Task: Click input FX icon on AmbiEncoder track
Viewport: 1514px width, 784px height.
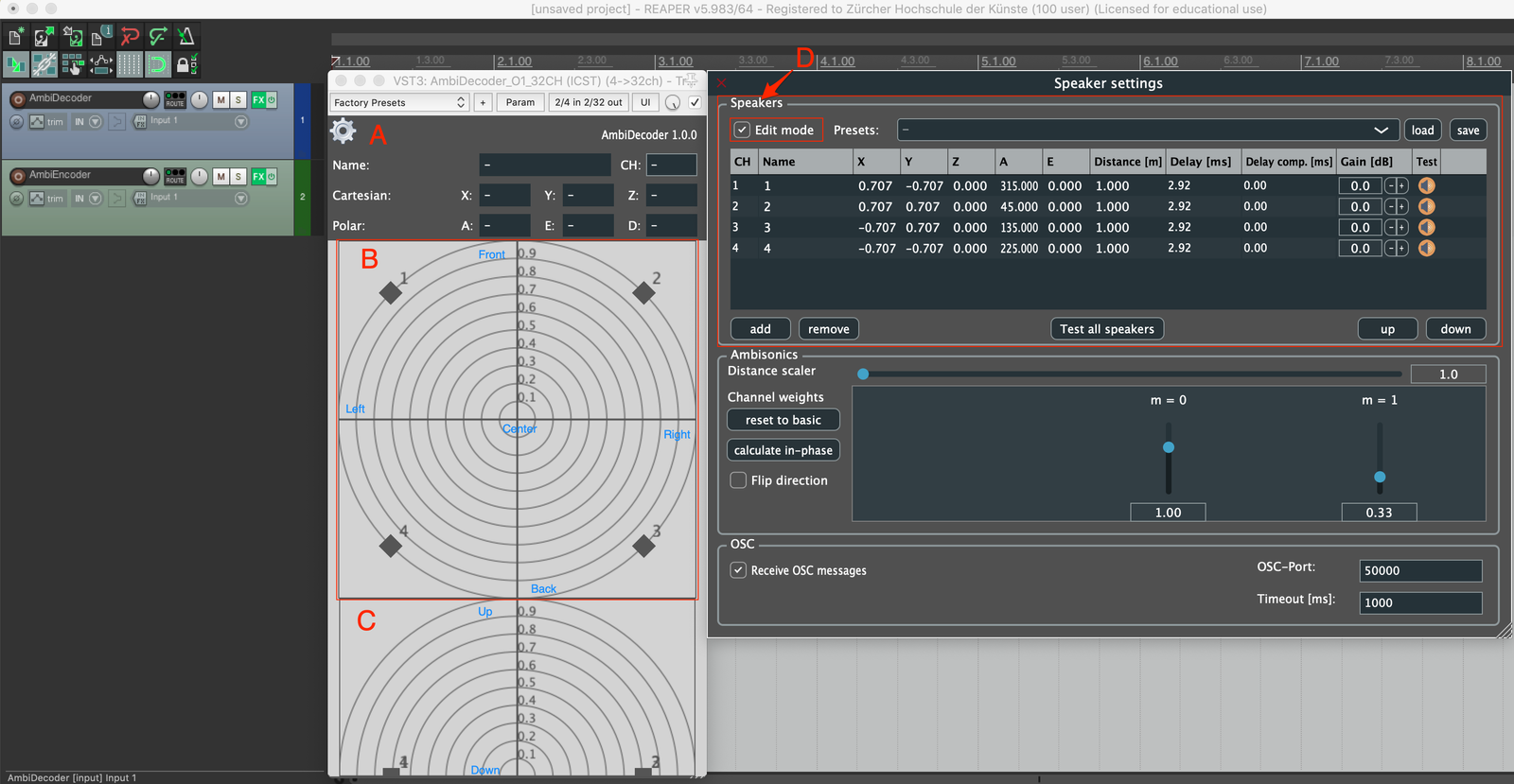Action: point(140,198)
